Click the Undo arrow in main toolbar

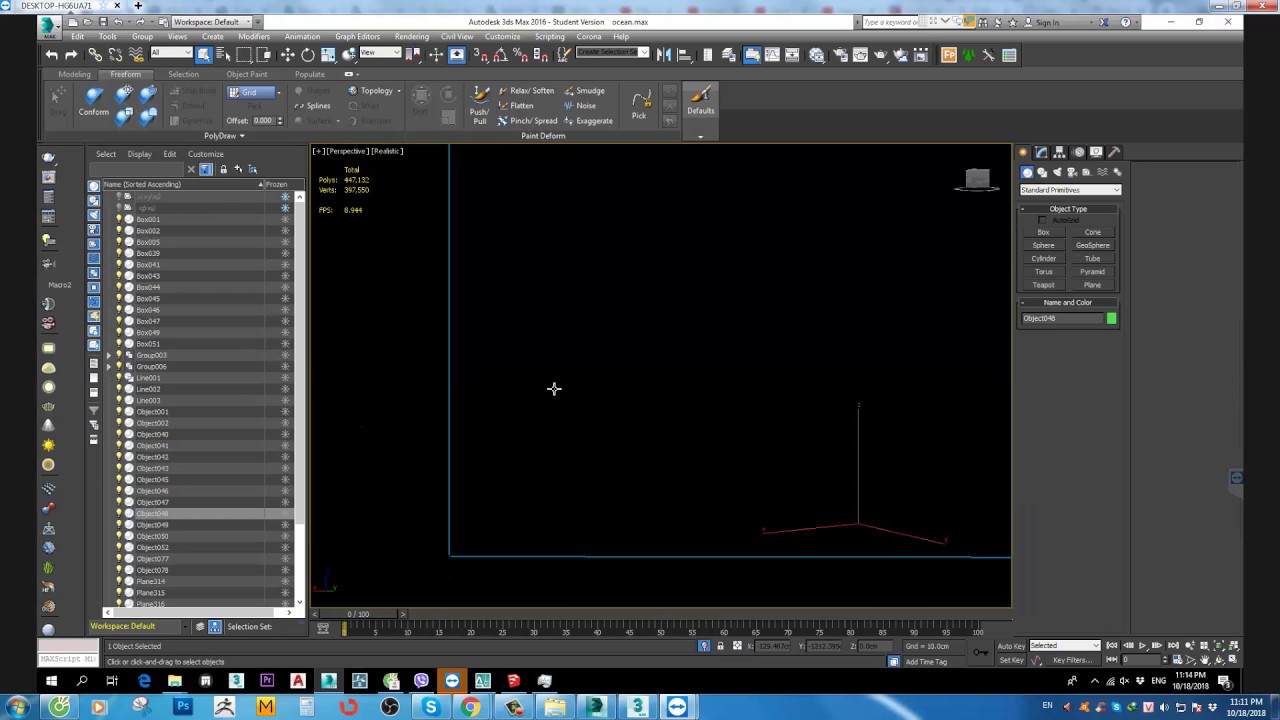(x=52, y=55)
